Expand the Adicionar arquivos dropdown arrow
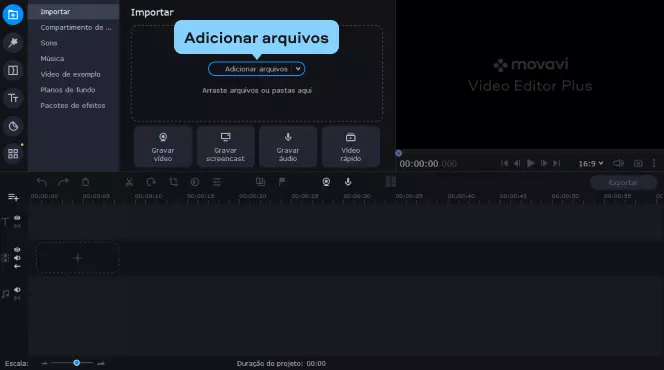 [298, 69]
